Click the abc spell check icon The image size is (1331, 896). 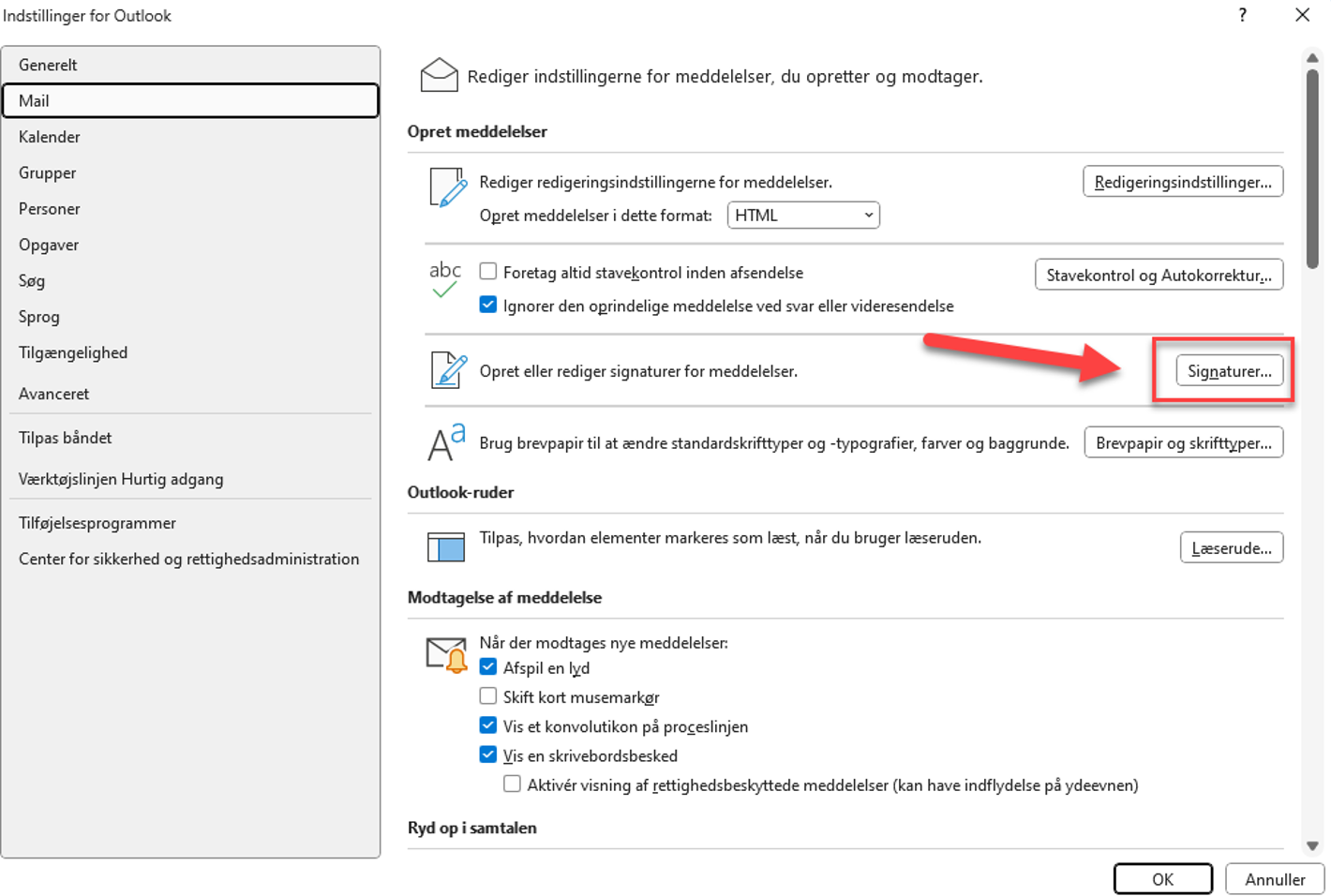pyautogui.click(x=444, y=279)
